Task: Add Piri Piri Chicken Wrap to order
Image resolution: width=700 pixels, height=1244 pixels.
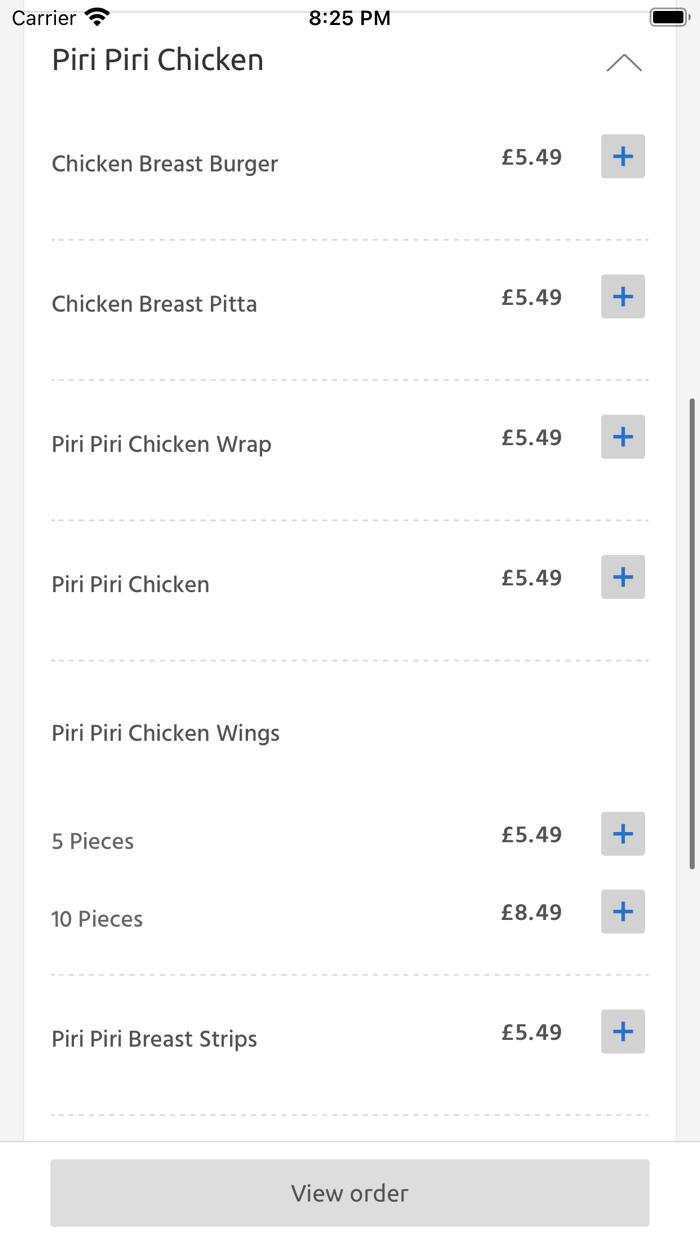Action: 622,436
